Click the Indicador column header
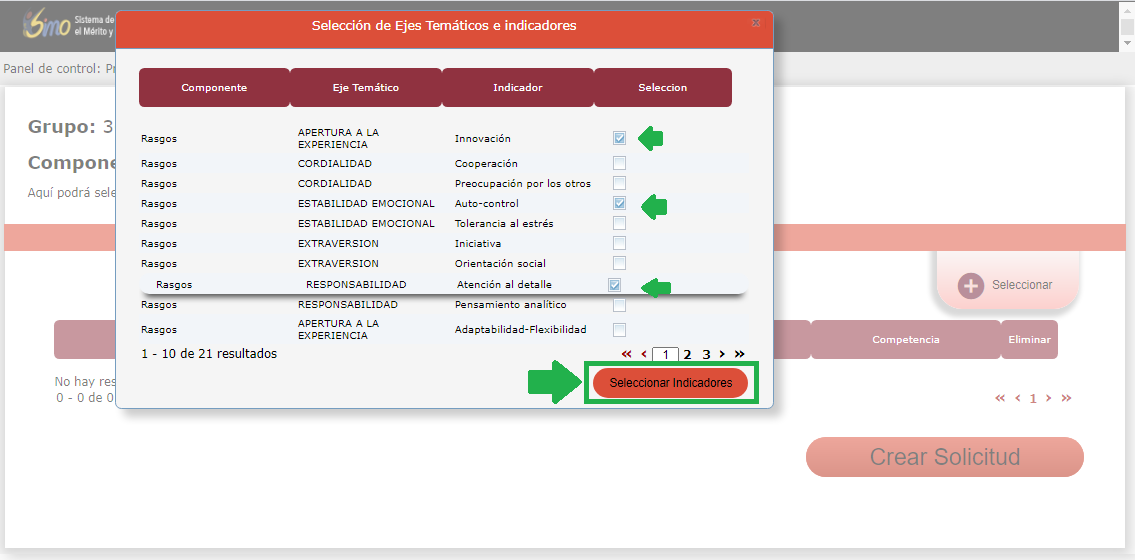The image size is (1135, 560). pyautogui.click(x=518, y=88)
